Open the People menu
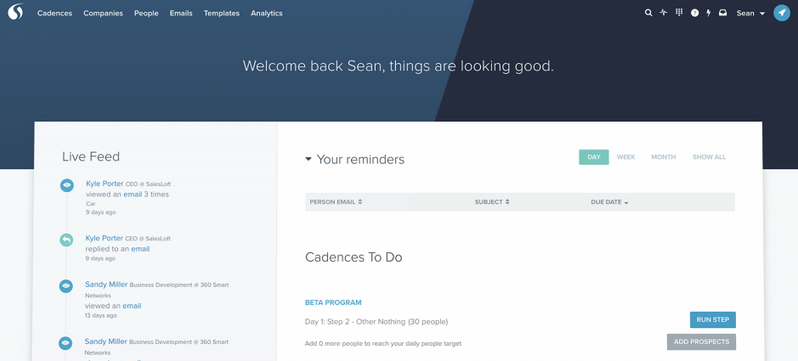Image resolution: width=798 pixels, height=361 pixels. [147, 13]
